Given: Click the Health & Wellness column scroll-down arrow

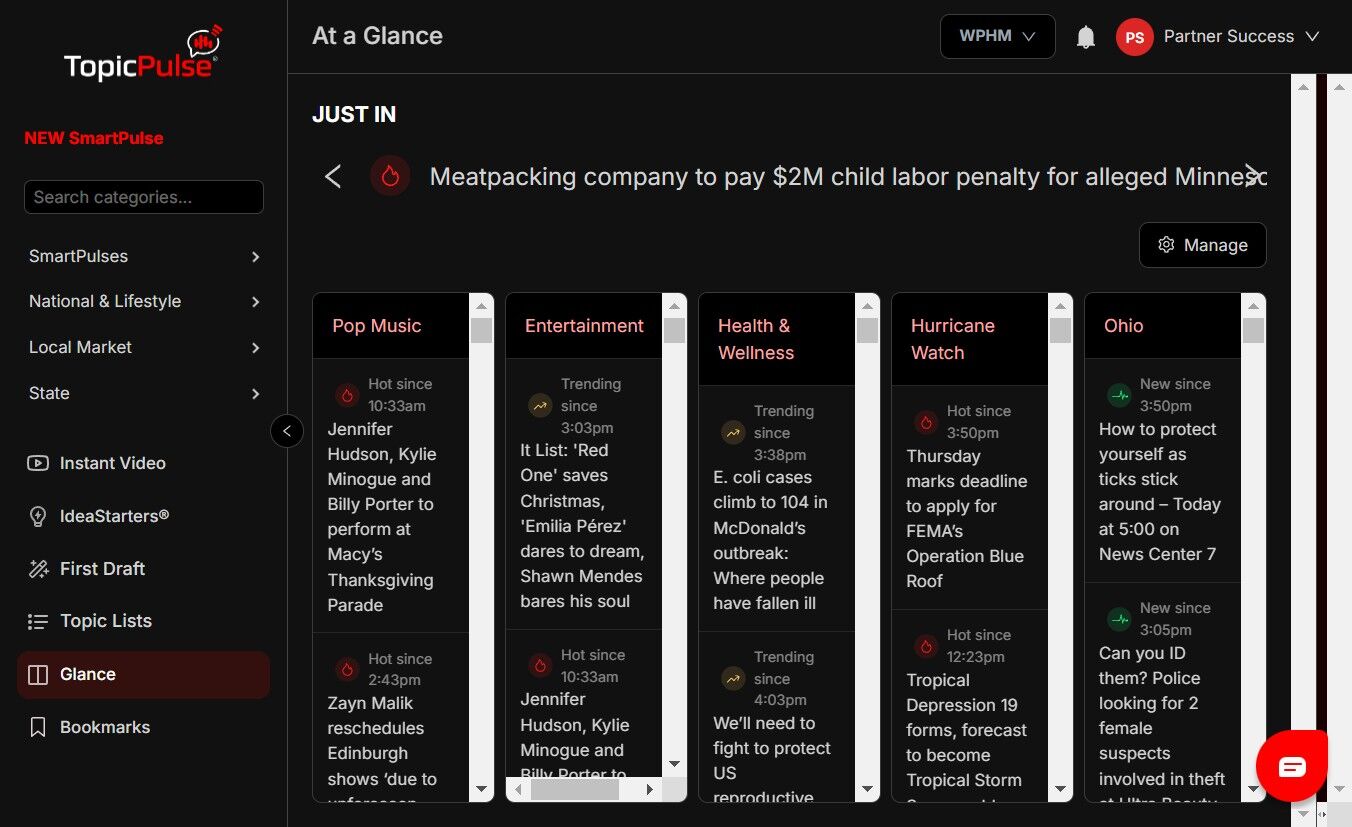Looking at the screenshot, I should click(867, 790).
